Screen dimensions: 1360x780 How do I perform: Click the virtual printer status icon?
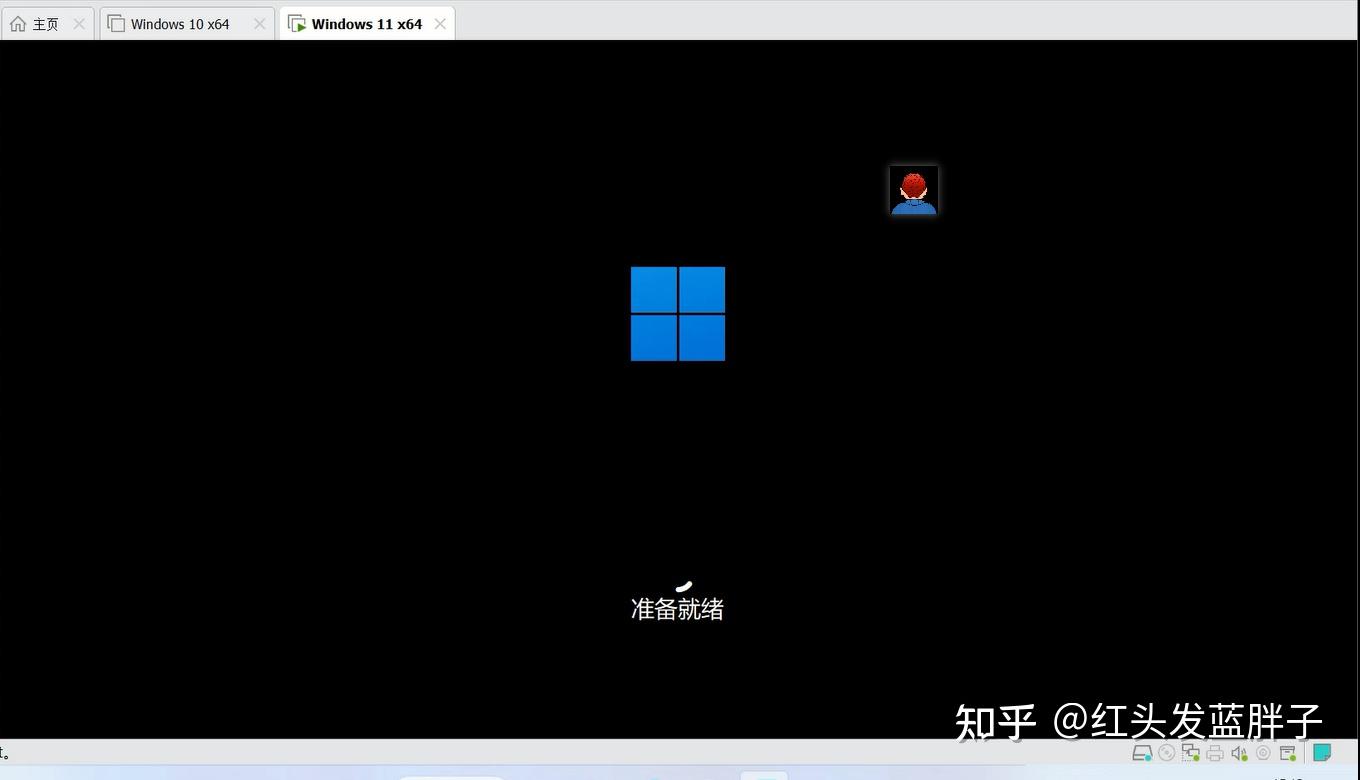[1214, 753]
